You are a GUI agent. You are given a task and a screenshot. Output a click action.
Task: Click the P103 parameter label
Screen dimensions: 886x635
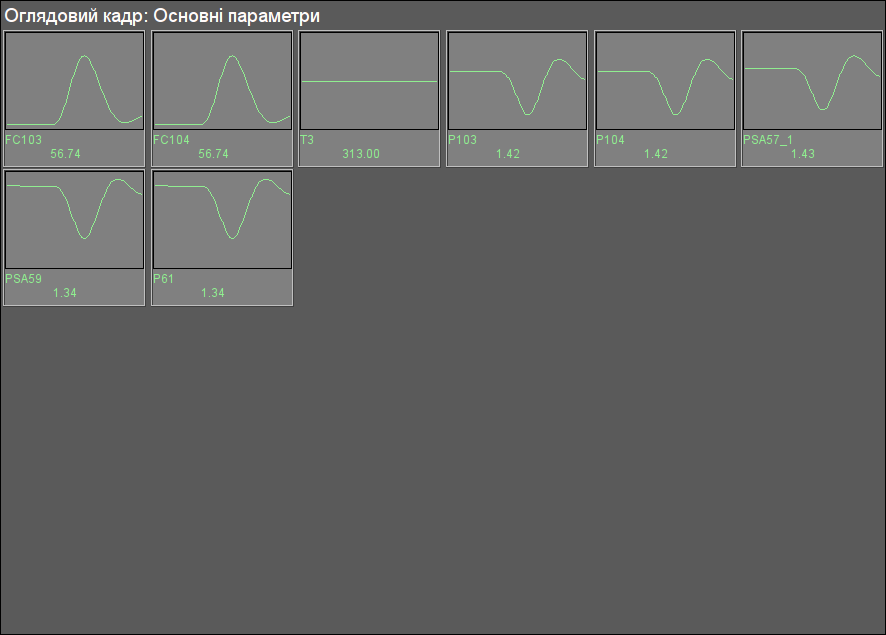(462, 140)
